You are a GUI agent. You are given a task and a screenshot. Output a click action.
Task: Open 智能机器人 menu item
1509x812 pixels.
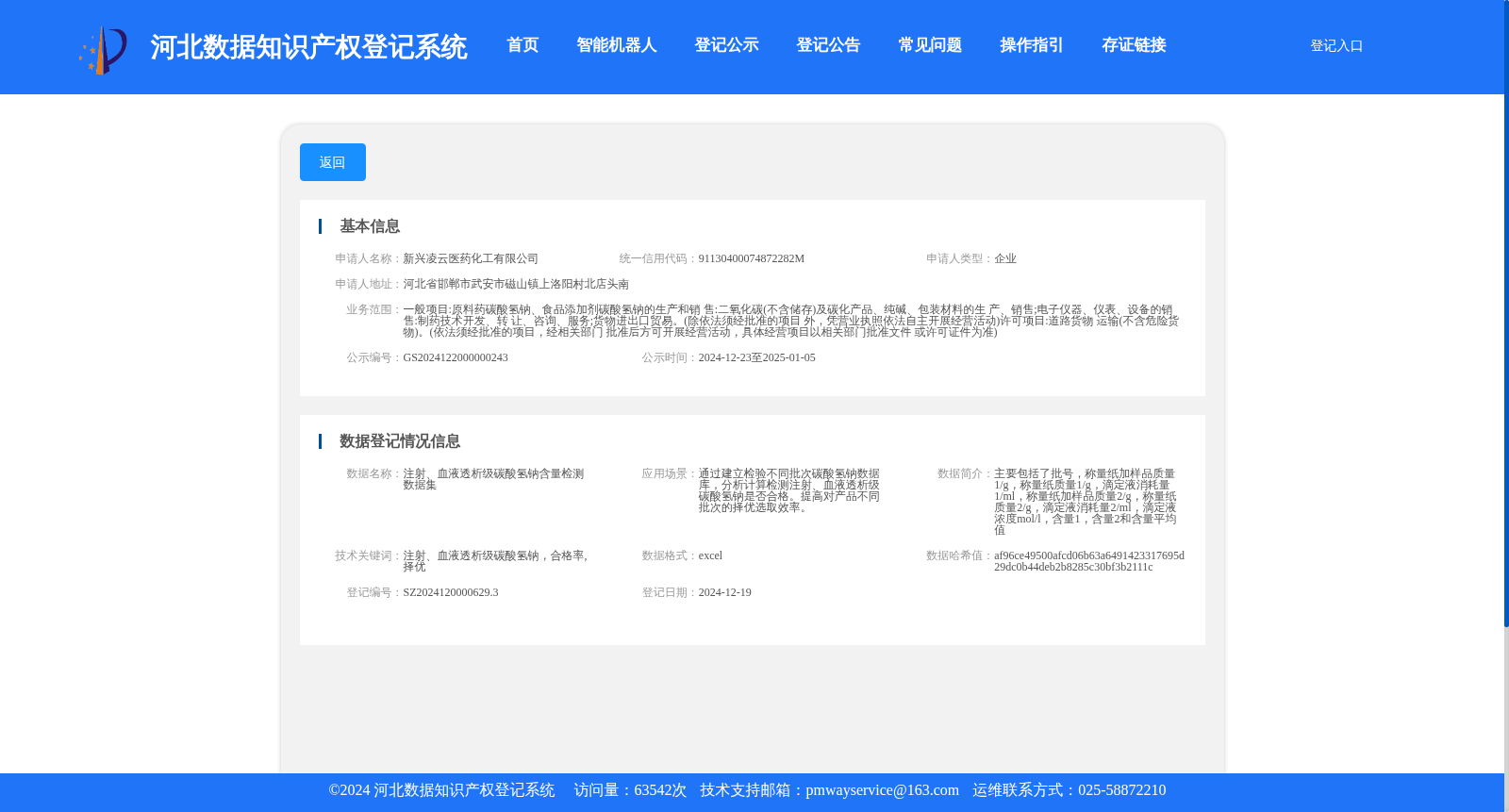click(617, 45)
